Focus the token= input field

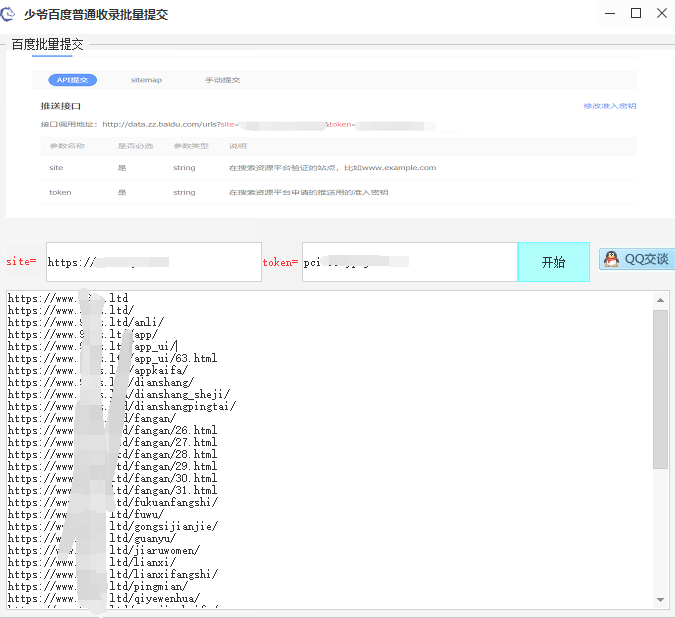tap(409, 262)
